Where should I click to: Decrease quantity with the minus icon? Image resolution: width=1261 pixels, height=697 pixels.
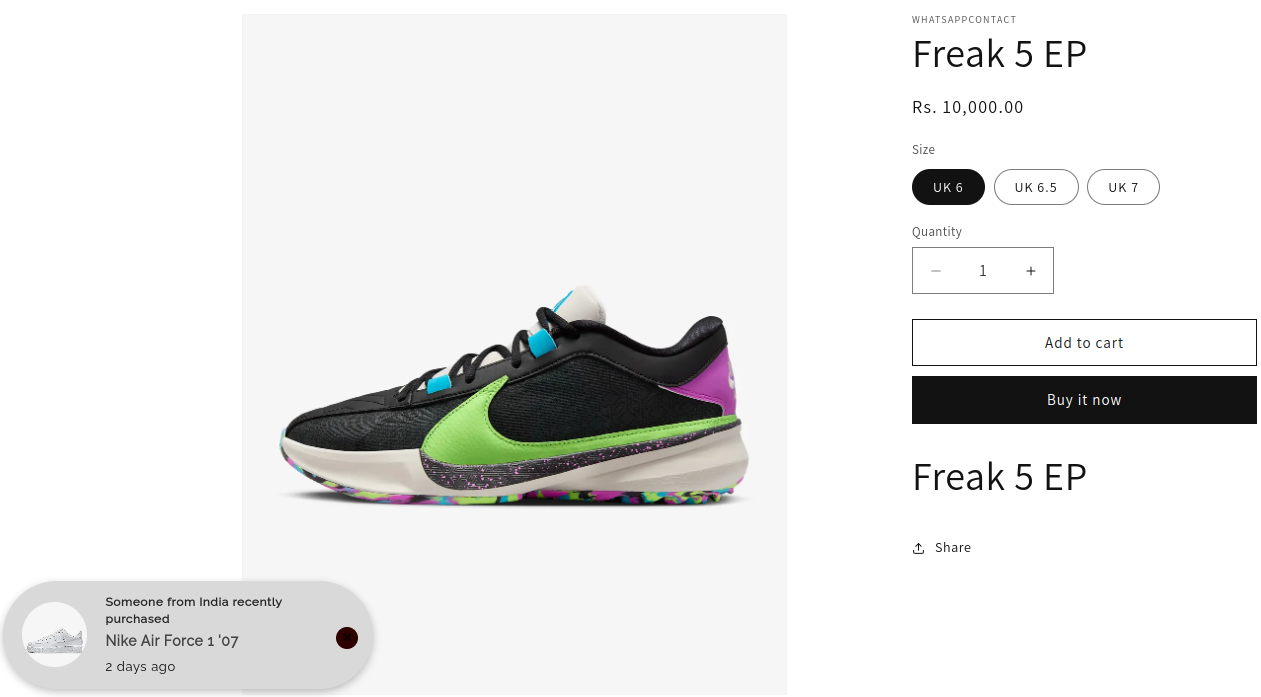click(x=936, y=271)
